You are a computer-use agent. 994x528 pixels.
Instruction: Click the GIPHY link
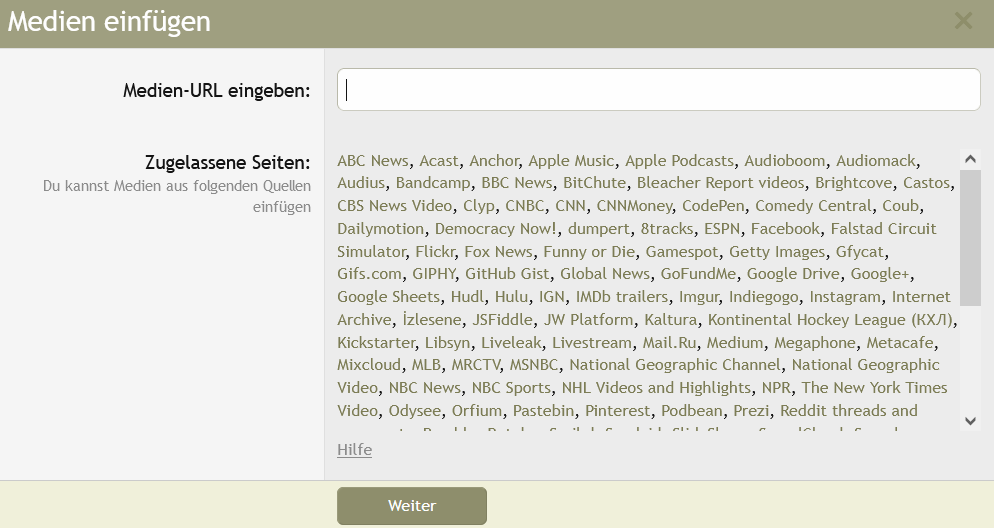[434, 274]
